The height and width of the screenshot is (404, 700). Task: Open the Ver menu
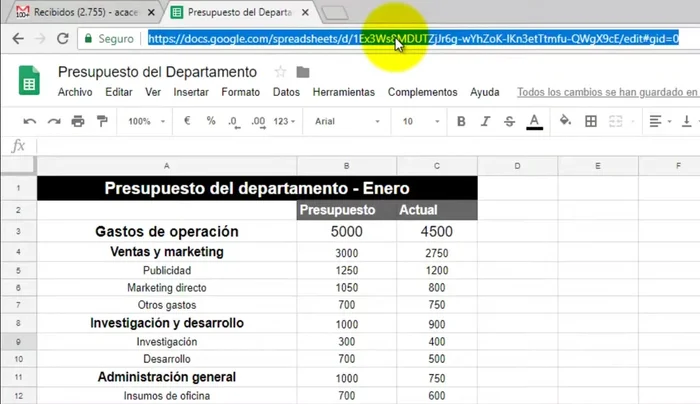point(153,92)
